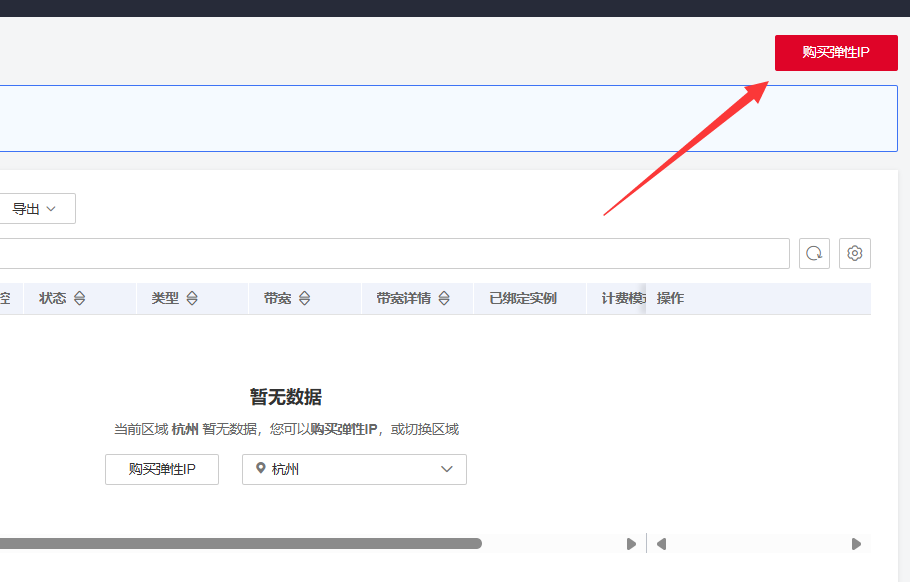Open table column settings gear

pyautogui.click(x=855, y=254)
